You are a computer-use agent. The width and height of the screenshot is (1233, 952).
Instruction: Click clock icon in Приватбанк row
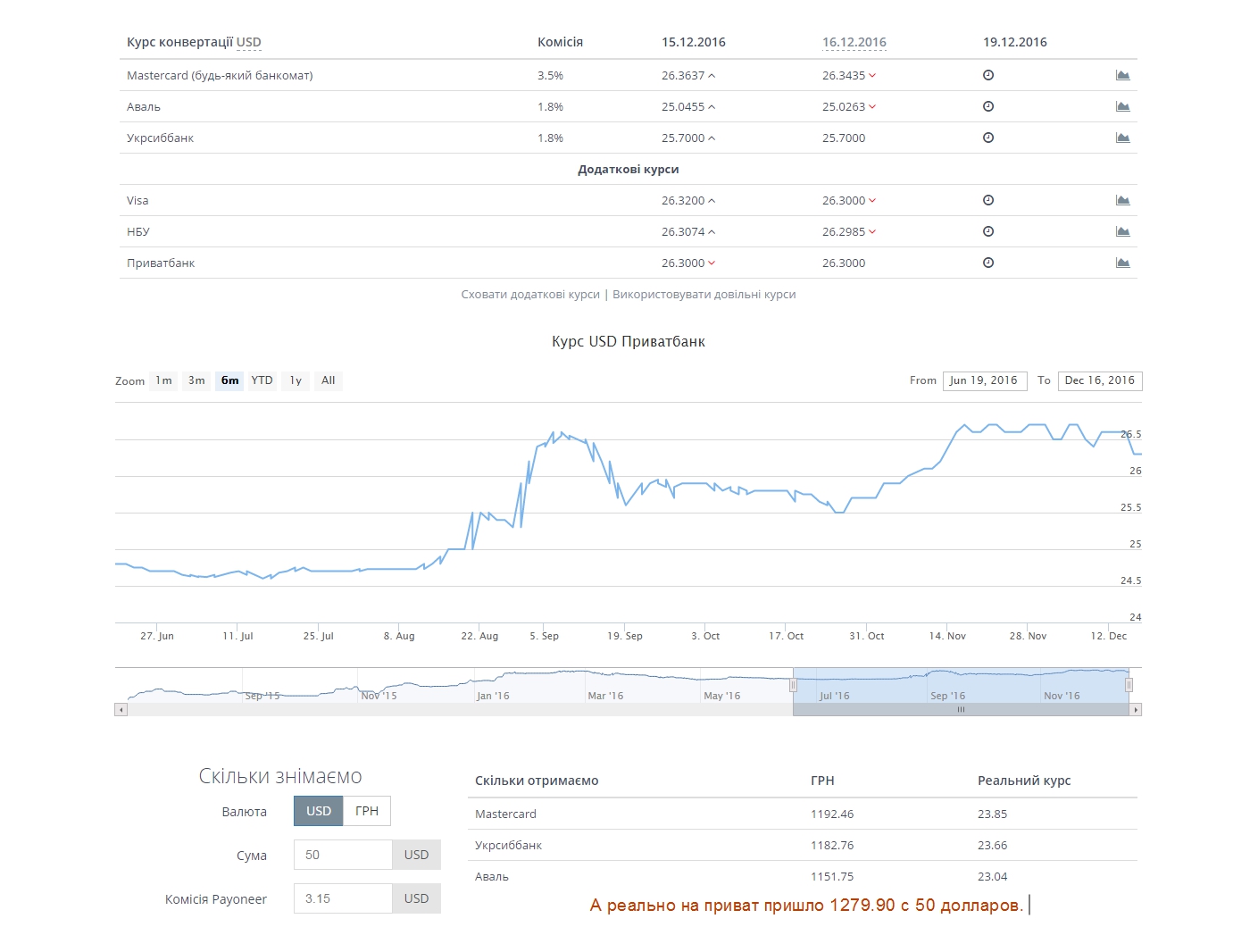[988, 263]
